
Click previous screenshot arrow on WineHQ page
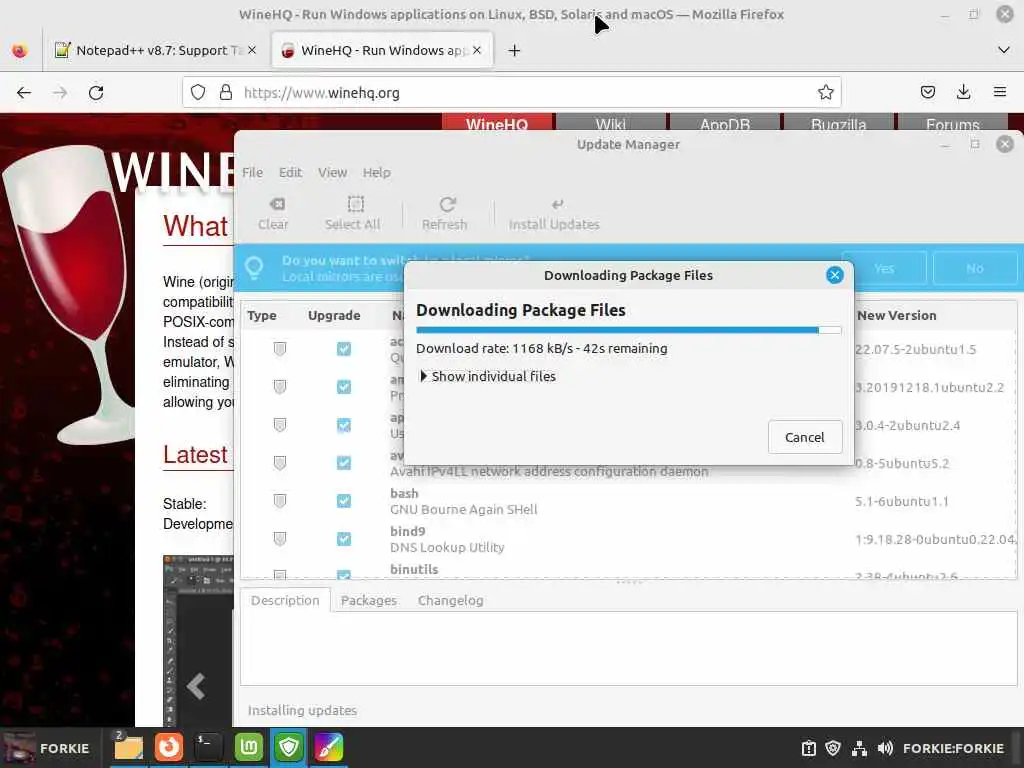tap(196, 686)
